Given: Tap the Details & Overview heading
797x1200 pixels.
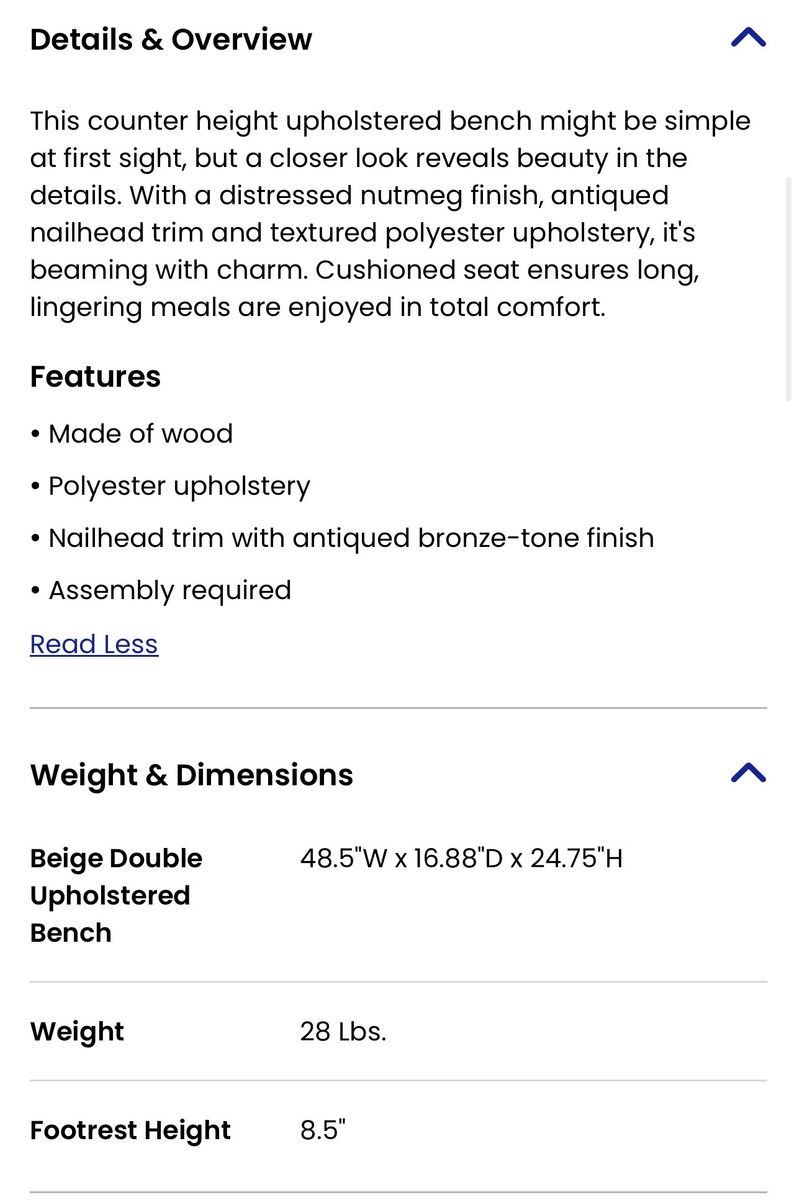Looking at the screenshot, I should [171, 40].
